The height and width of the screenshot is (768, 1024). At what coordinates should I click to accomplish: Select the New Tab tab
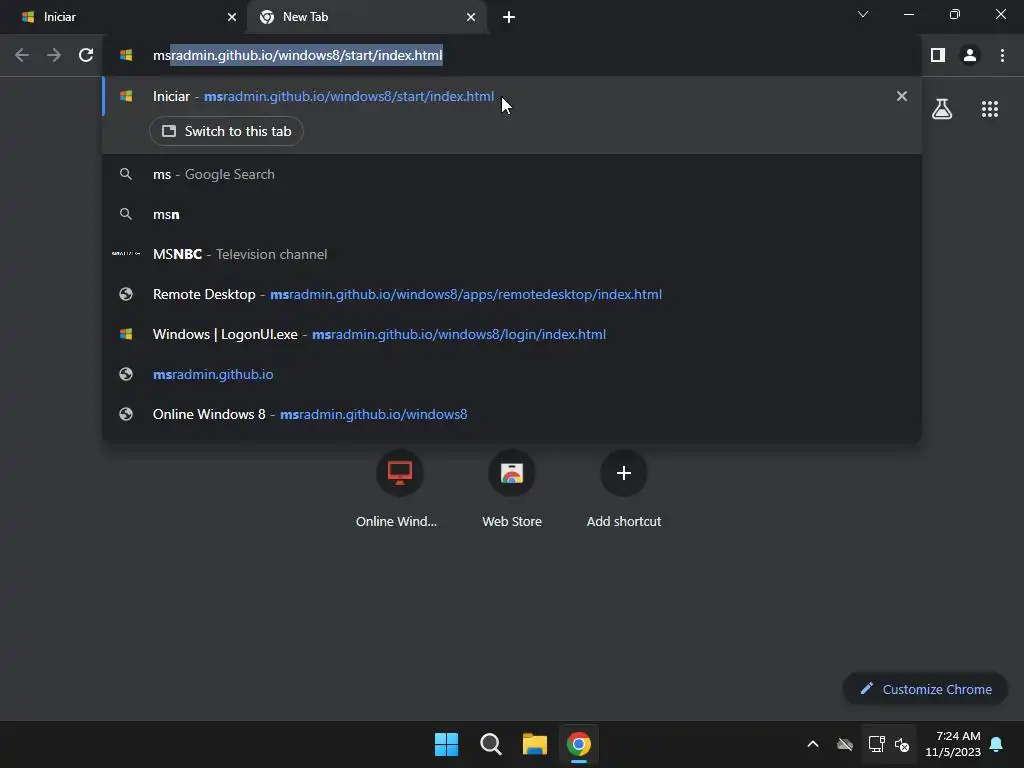point(366,17)
